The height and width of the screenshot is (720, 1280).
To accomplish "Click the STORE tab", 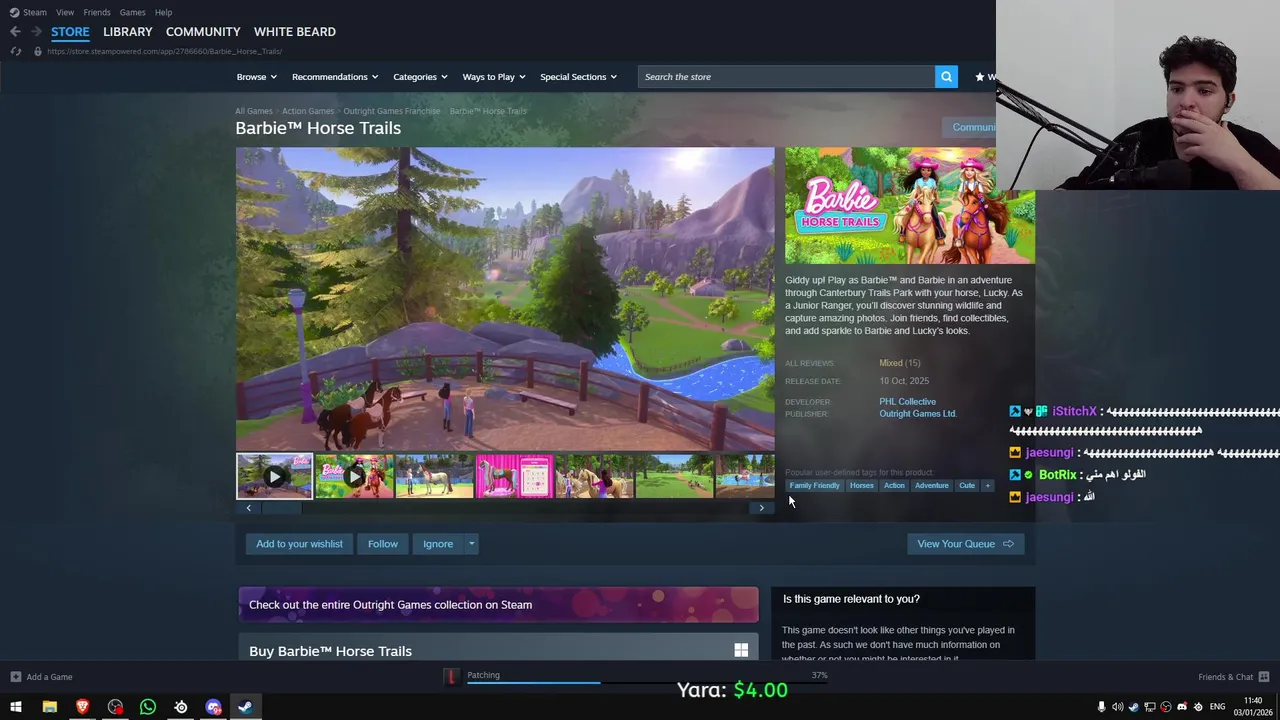I will [70, 32].
